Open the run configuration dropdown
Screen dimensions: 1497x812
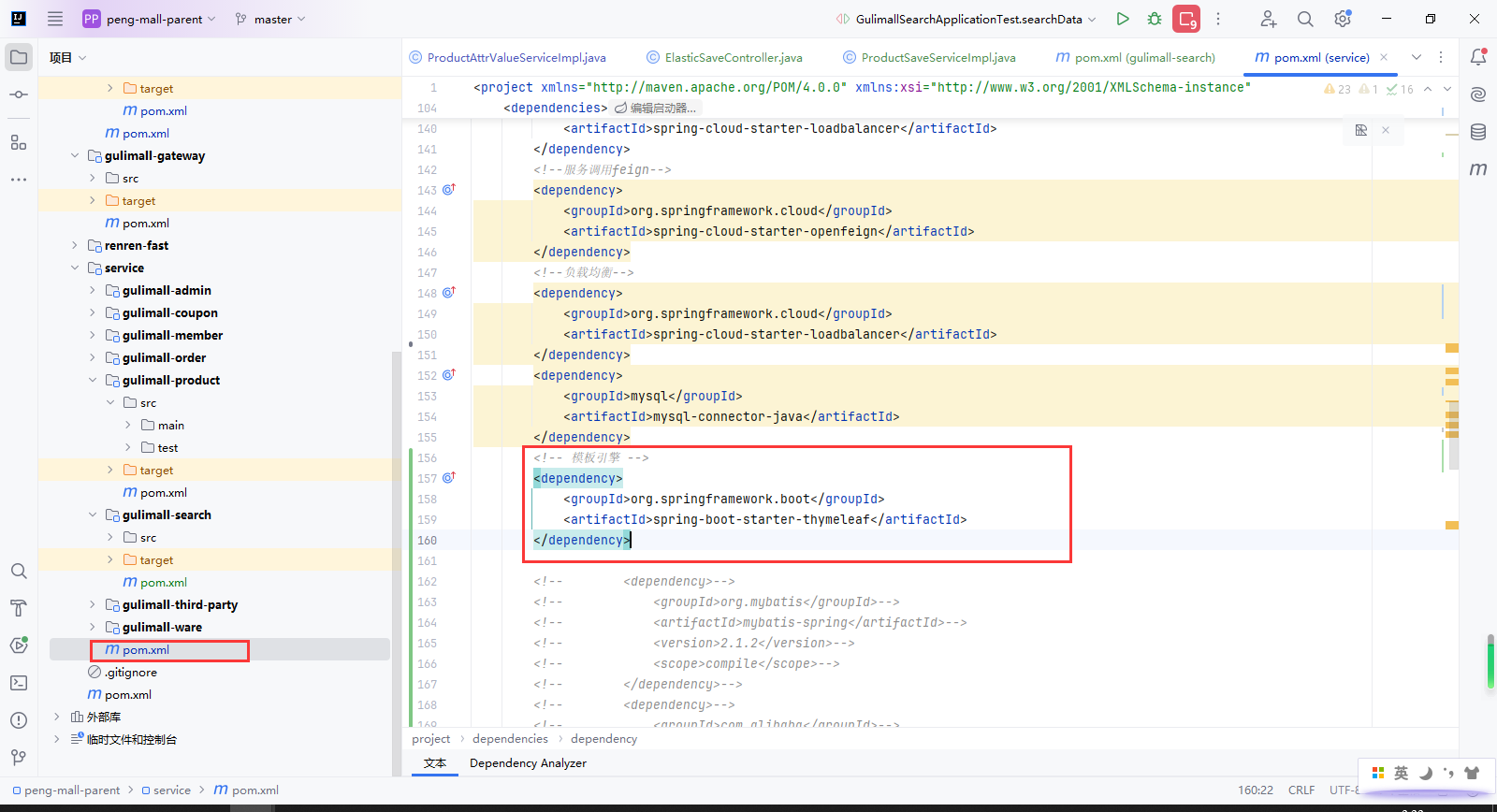point(967,19)
